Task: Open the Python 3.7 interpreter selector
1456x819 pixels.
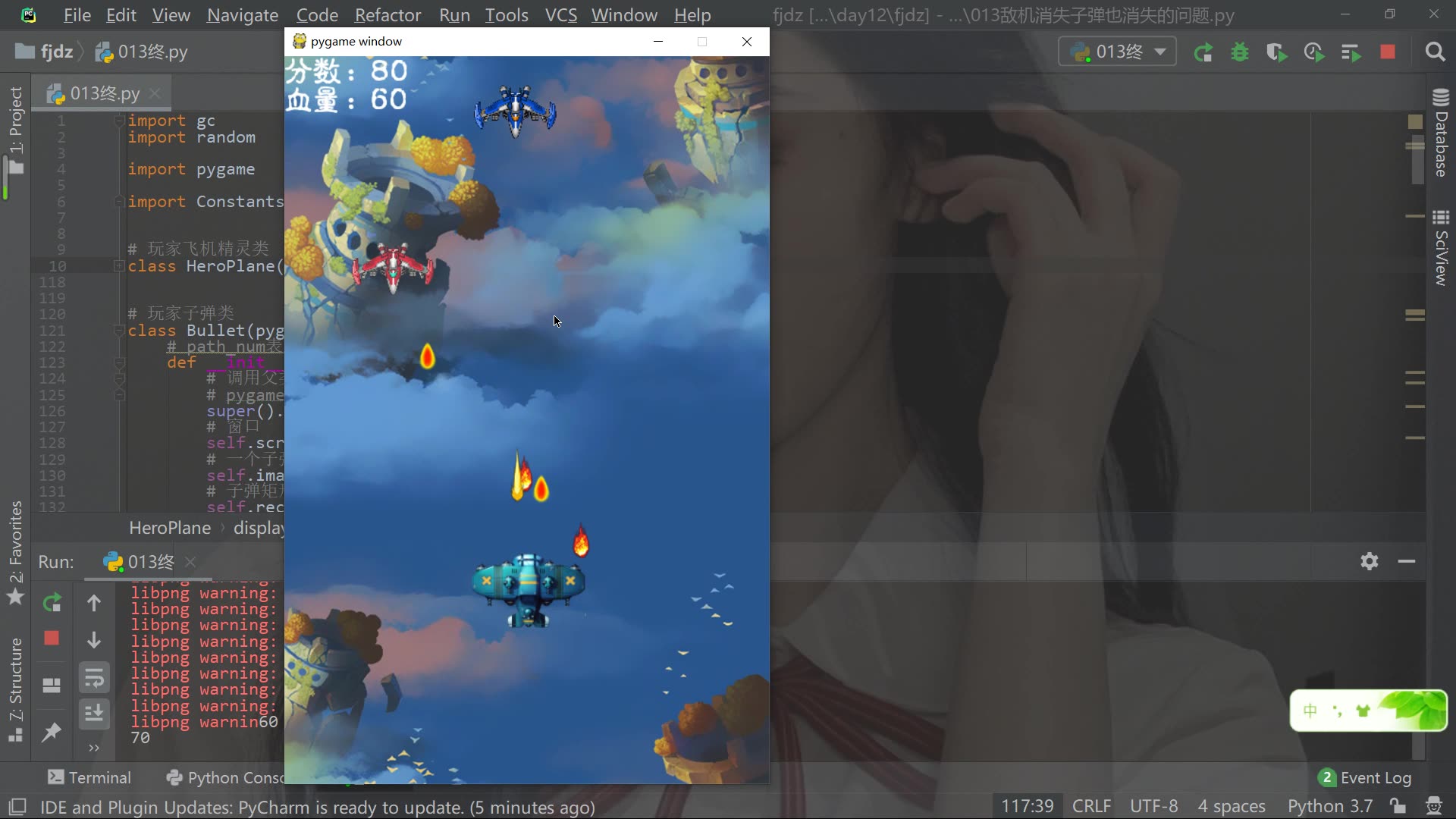Action: 1329,806
